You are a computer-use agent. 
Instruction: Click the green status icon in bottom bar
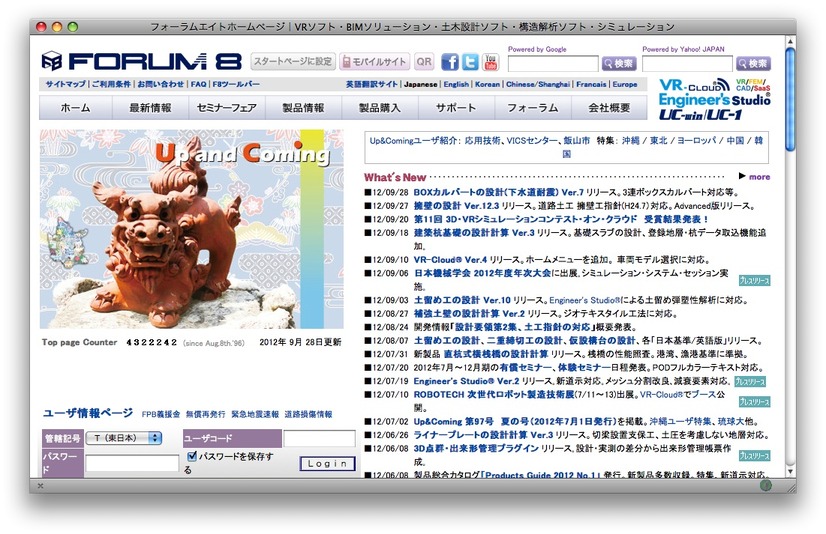pyautogui.click(x=765, y=486)
